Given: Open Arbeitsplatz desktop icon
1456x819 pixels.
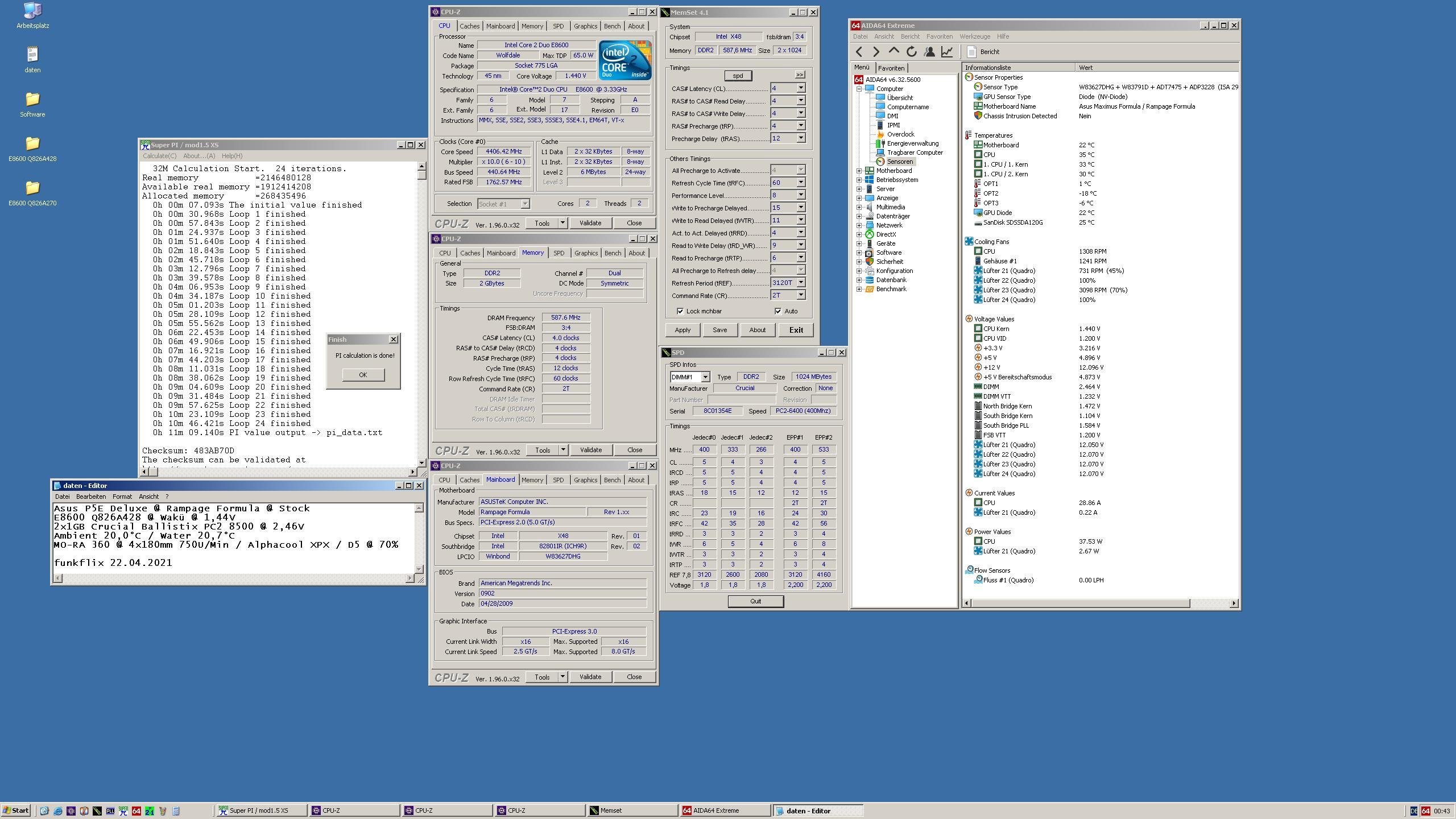Looking at the screenshot, I should point(32,15).
